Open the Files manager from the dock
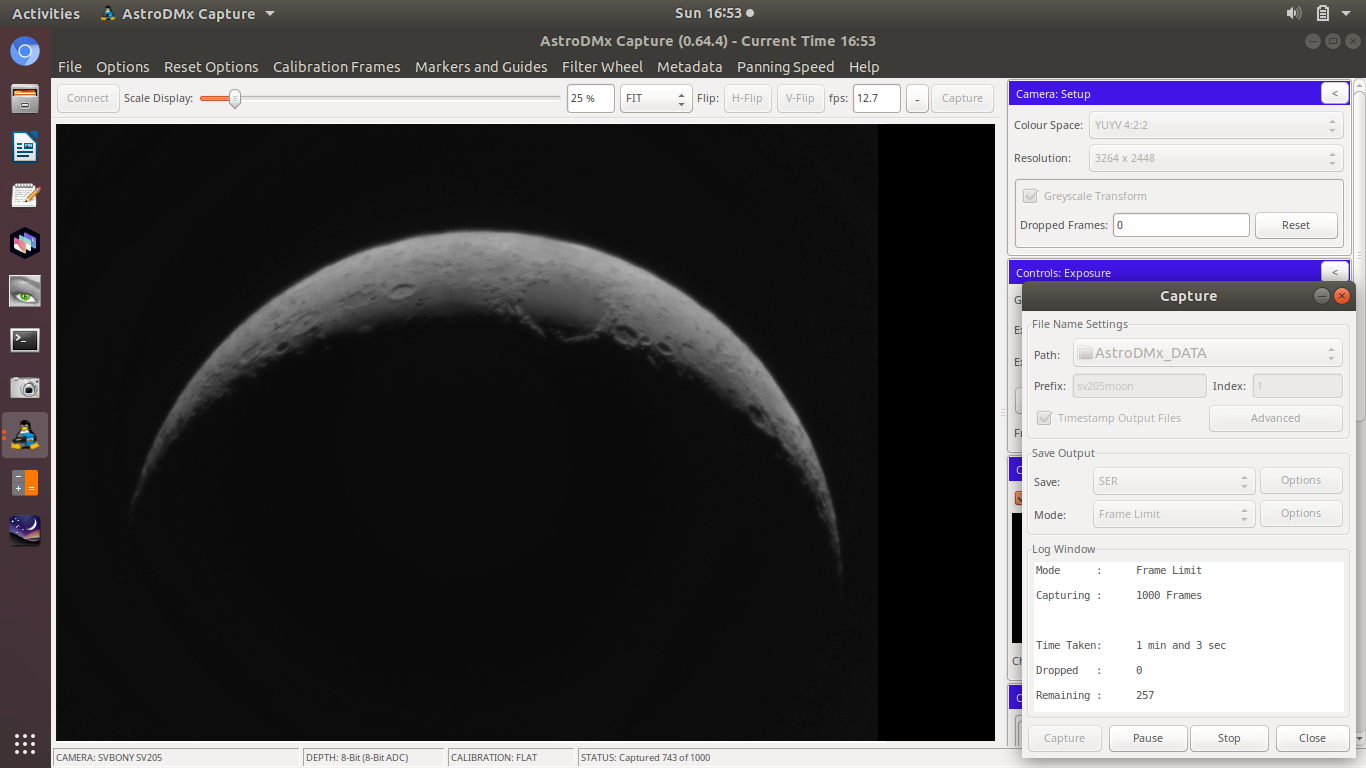The image size is (1366, 768). [24, 99]
